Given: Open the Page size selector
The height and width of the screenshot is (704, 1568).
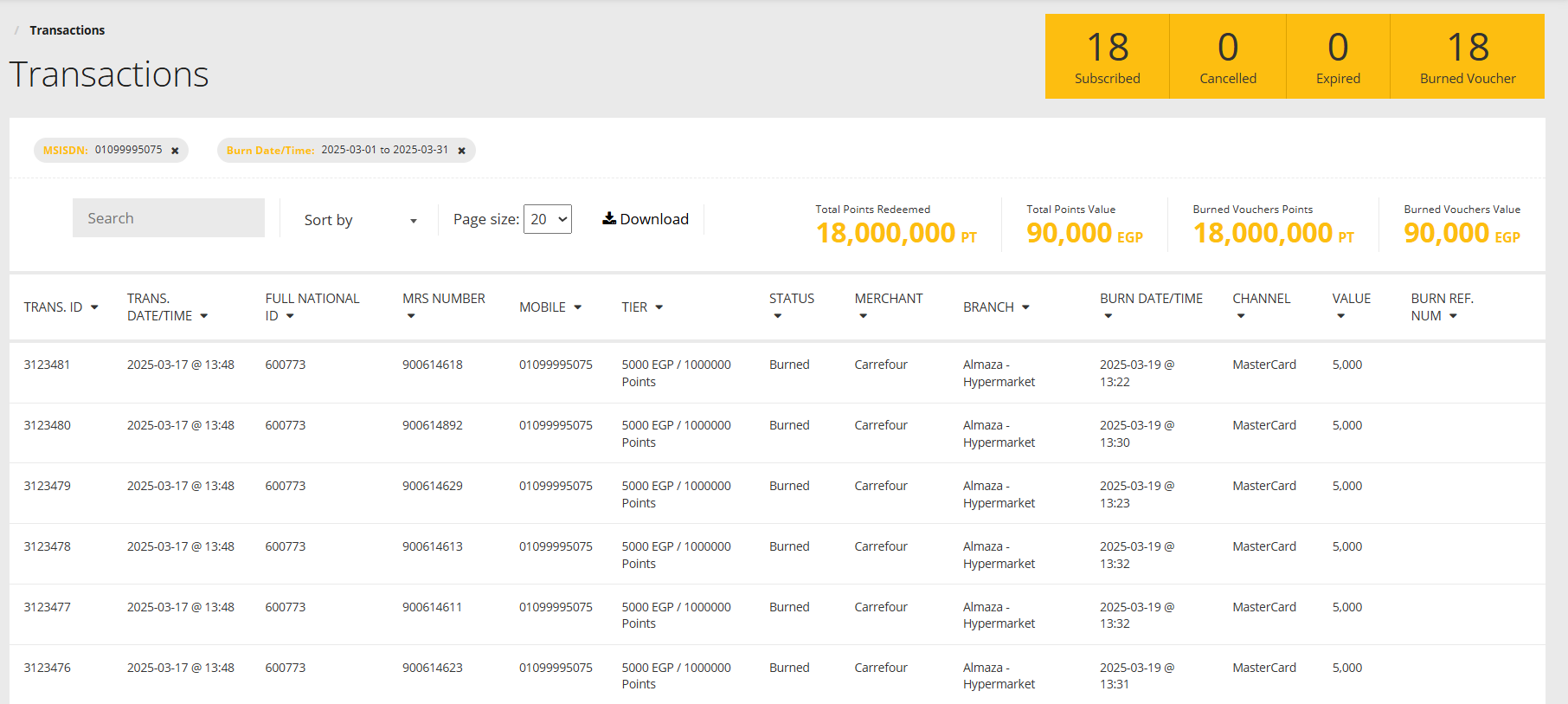Looking at the screenshot, I should coord(547,219).
